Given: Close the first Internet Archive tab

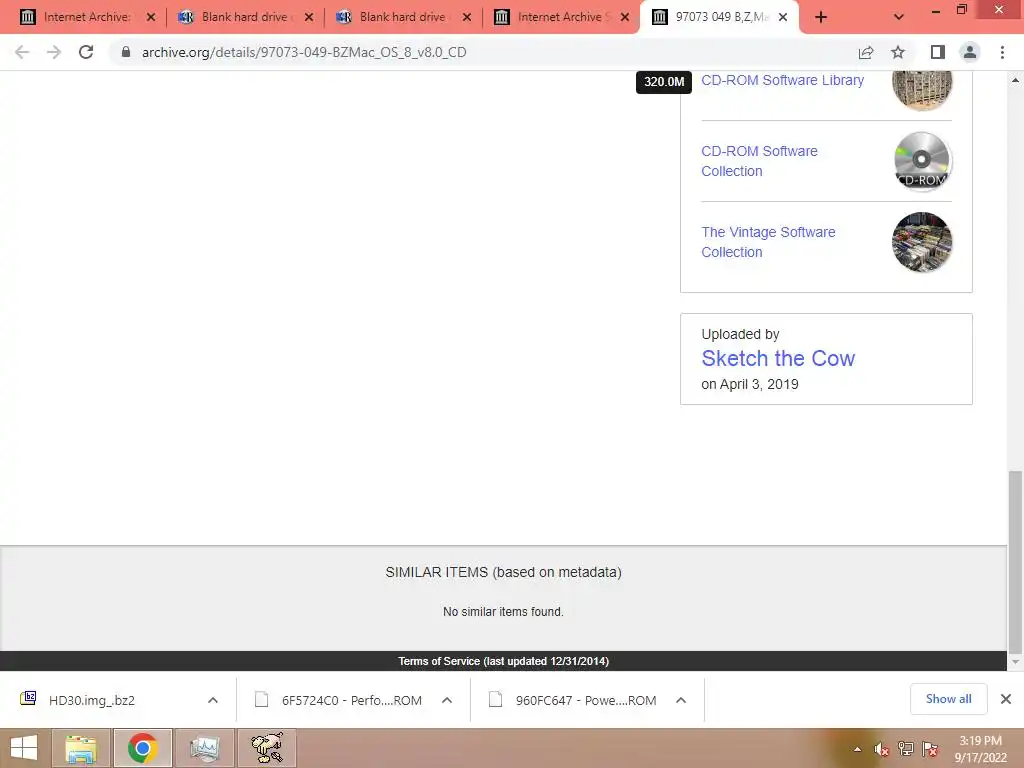Looking at the screenshot, I should (151, 18).
